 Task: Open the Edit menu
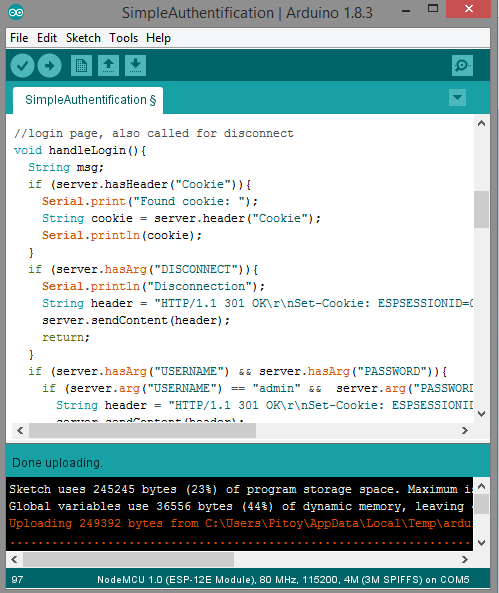(x=47, y=38)
